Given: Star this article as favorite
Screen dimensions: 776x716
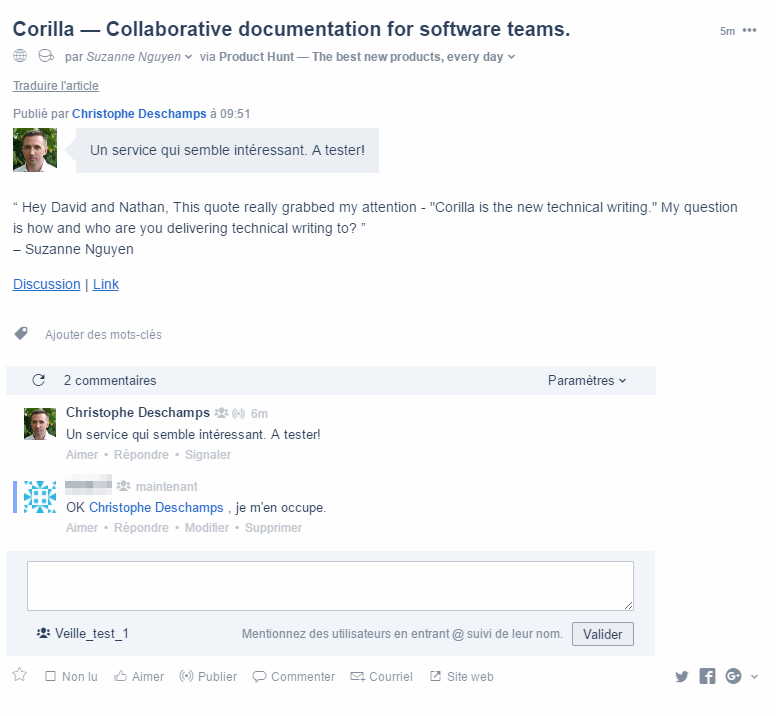Looking at the screenshot, I should pos(19,676).
